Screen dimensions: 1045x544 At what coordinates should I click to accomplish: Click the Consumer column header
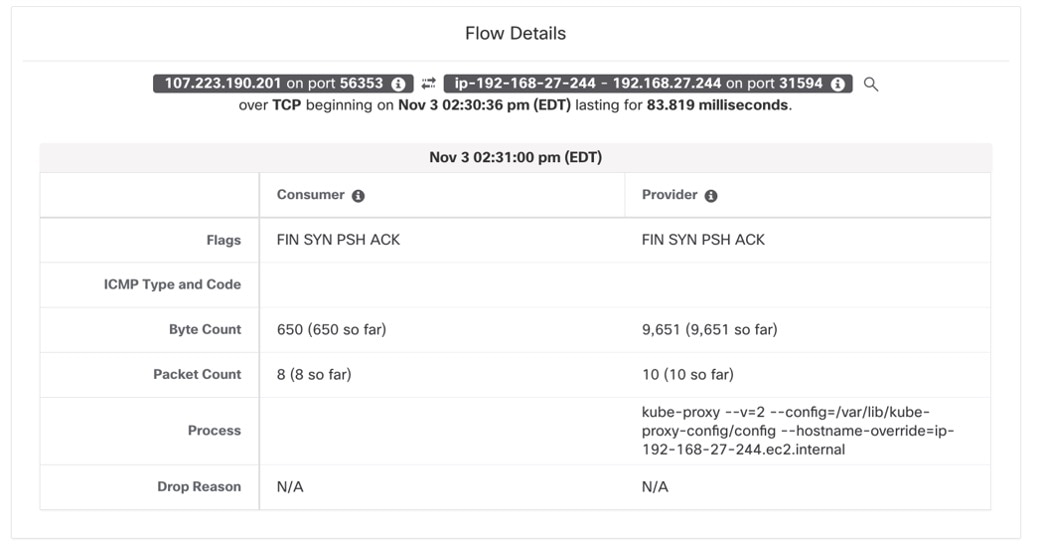click(x=310, y=195)
